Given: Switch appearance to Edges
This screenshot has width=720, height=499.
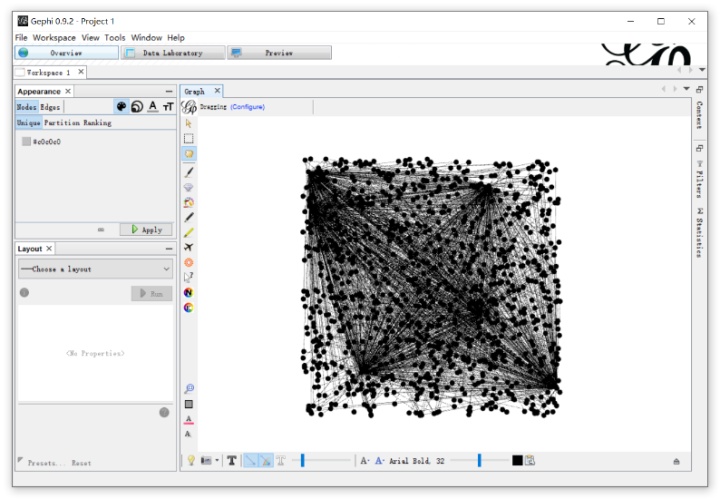Looking at the screenshot, I should click(50, 107).
